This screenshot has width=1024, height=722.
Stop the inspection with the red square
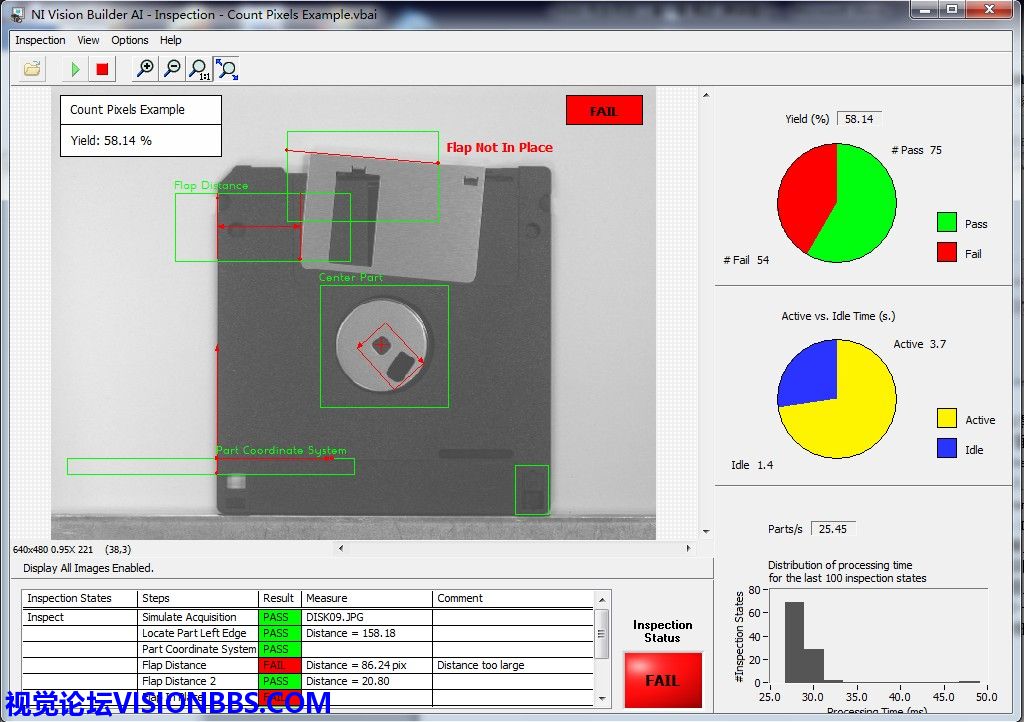[102, 69]
